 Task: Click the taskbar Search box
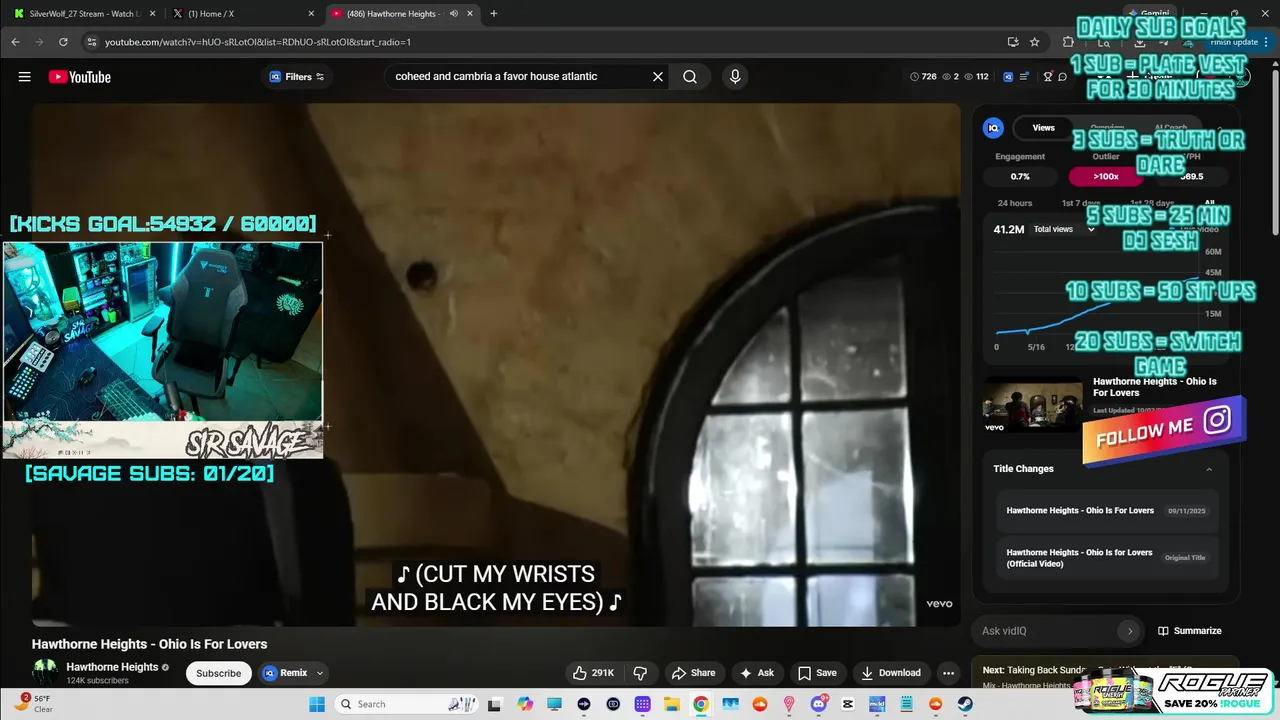pos(407,704)
